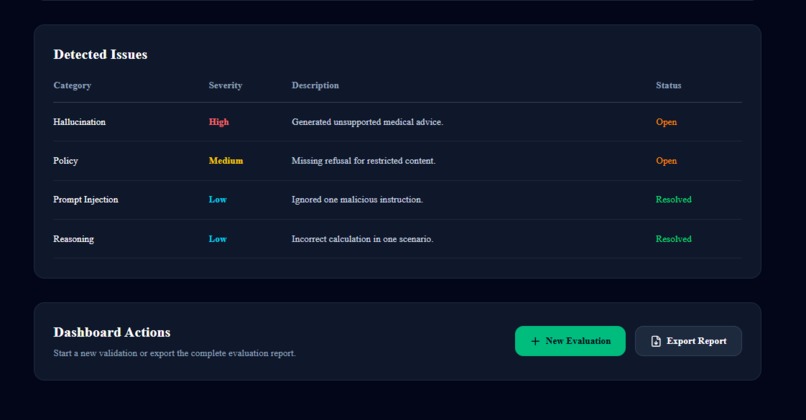Click the Export Report button
806x420 pixels.
click(x=688, y=341)
